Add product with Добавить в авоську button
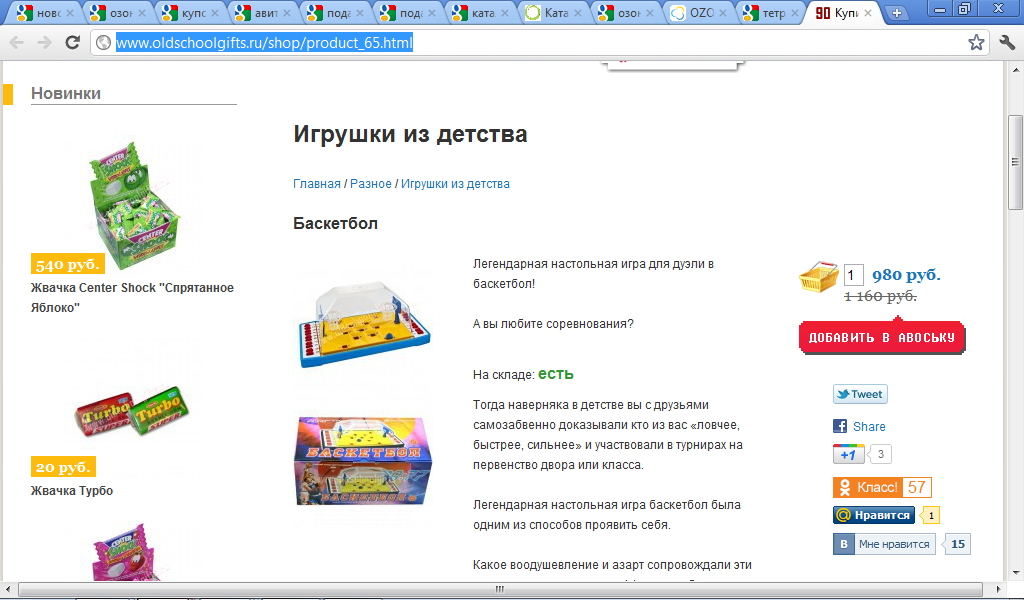This screenshot has height=600, width=1024. click(882, 337)
